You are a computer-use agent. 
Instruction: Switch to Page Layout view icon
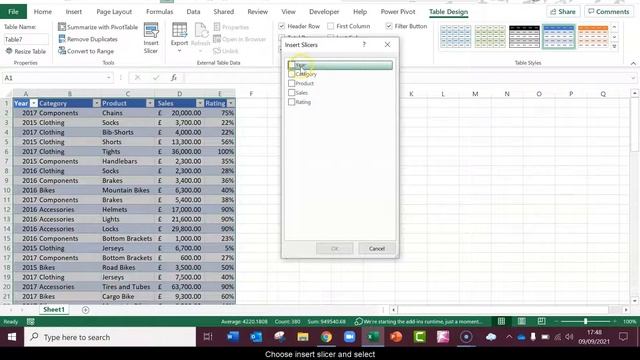click(522, 322)
